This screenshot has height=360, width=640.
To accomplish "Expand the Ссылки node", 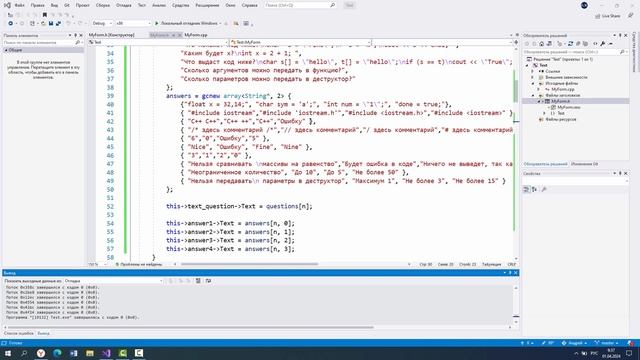I will pos(532,71).
